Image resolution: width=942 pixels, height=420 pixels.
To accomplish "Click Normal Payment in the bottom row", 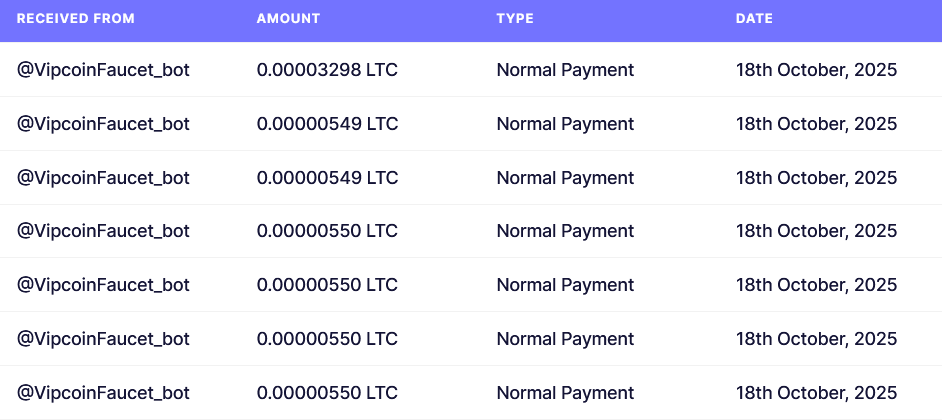I will (x=565, y=393).
